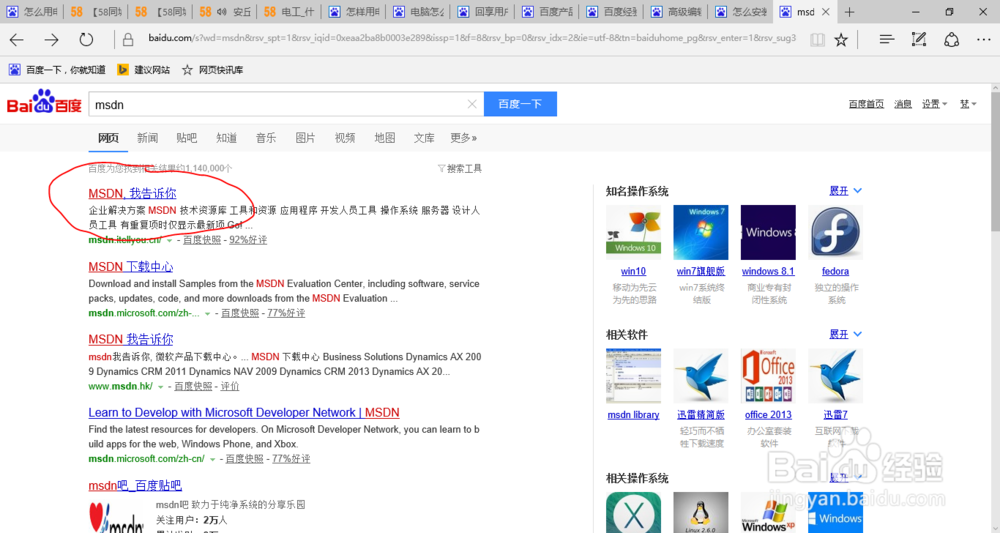This screenshot has width=1000, height=533.
Task: Close the active msd tab
Action: pos(825,11)
